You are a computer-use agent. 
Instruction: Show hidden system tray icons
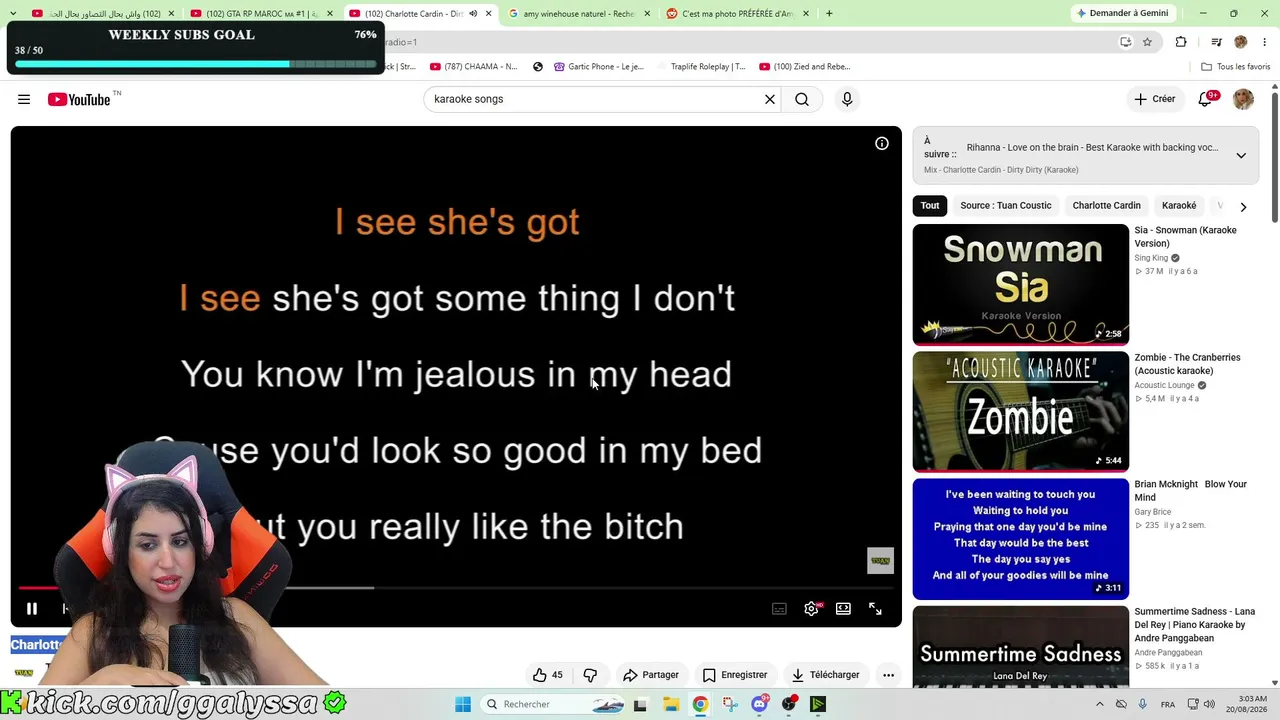1100,704
